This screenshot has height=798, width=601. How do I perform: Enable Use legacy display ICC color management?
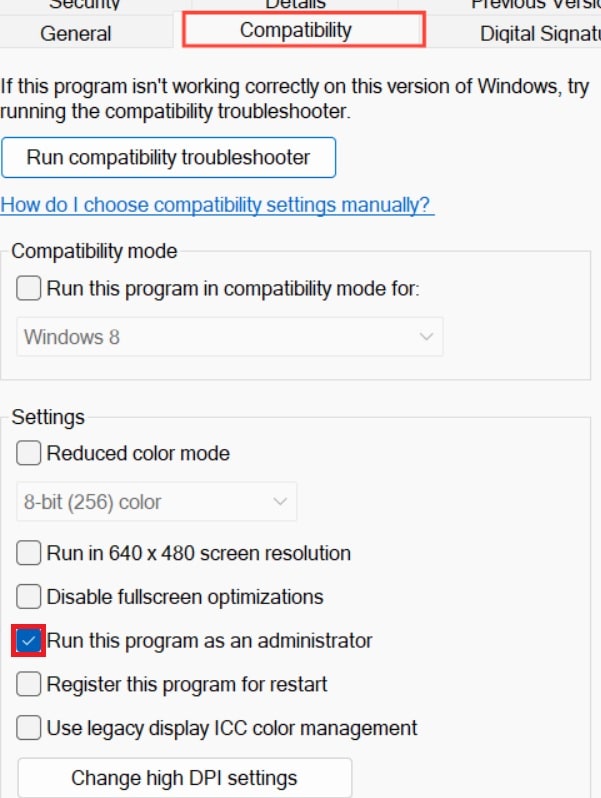point(29,728)
